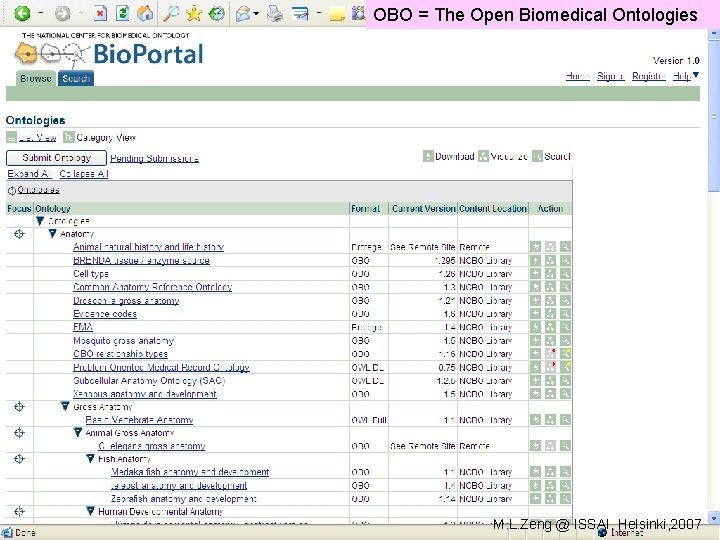Click the Print toolbar icon
Viewport: 720px width, 540px height.
[275, 14]
